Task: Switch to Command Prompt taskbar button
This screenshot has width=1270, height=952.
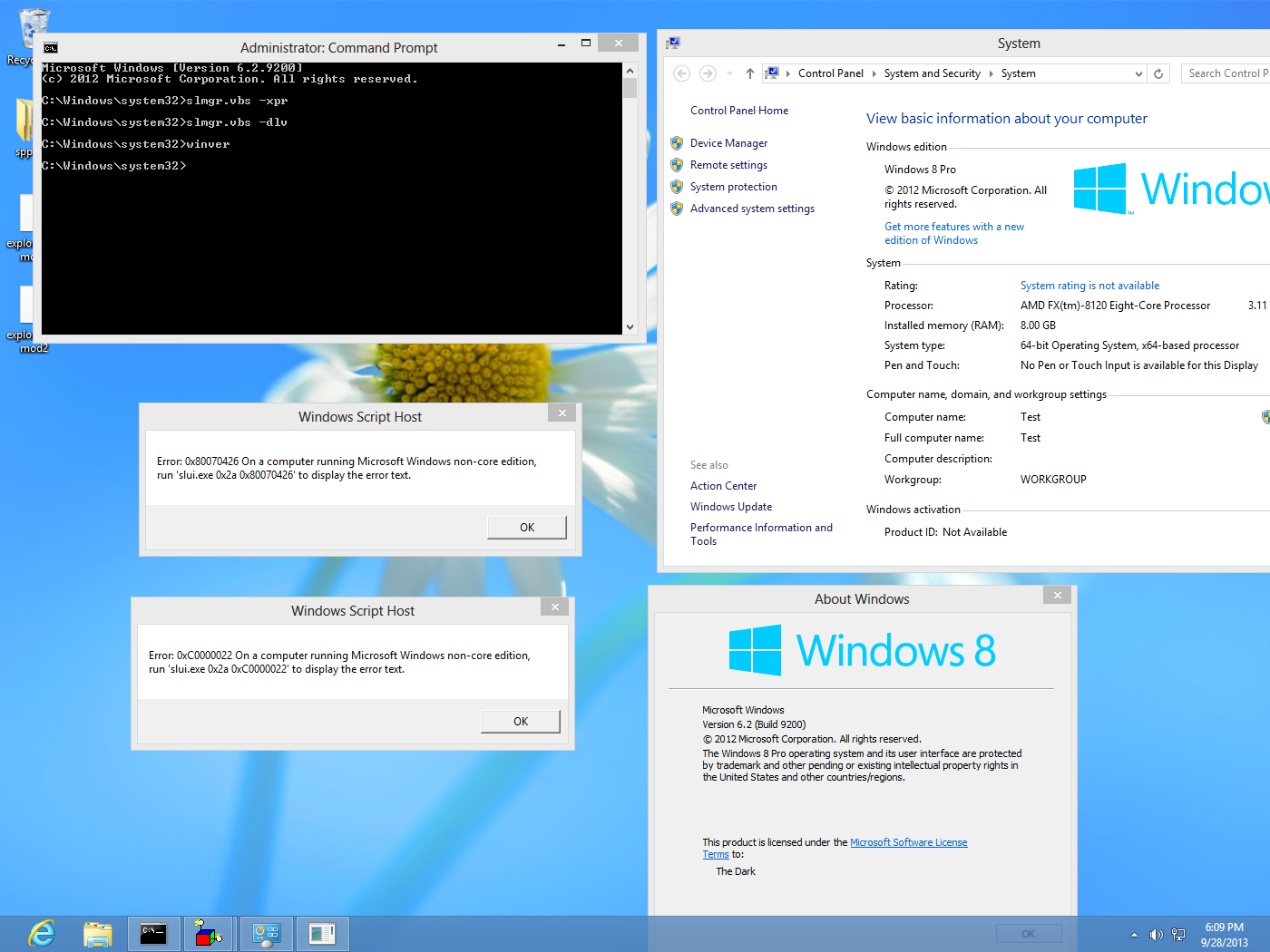Action: (x=153, y=934)
